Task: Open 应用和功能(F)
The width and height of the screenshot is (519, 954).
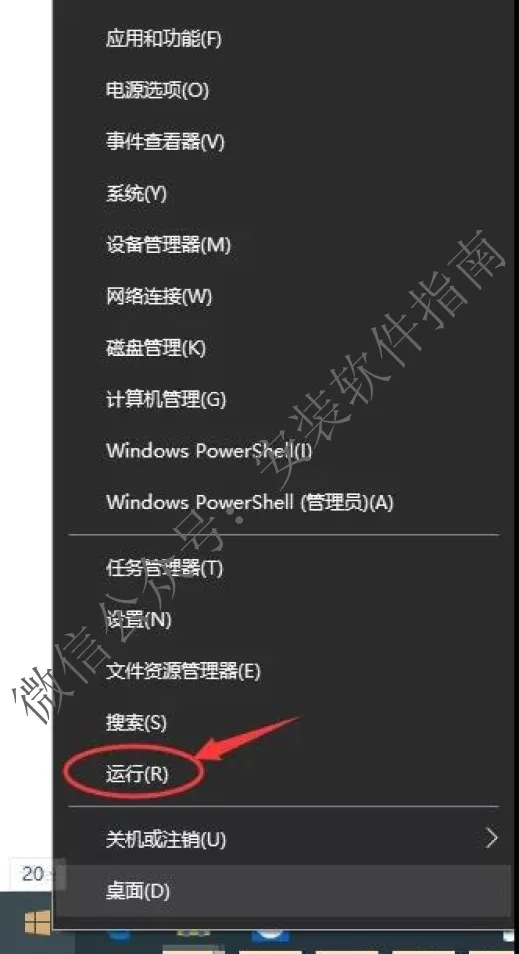Action: pyautogui.click(x=163, y=39)
